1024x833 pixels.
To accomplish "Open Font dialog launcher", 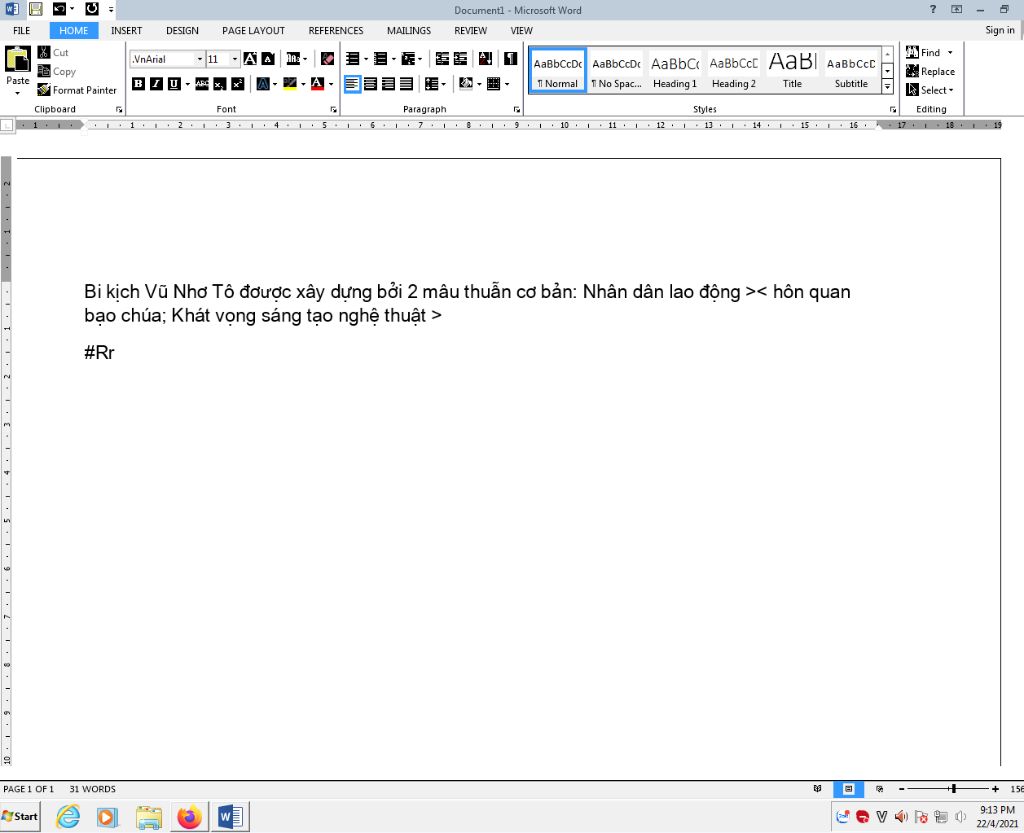I will coord(334,110).
